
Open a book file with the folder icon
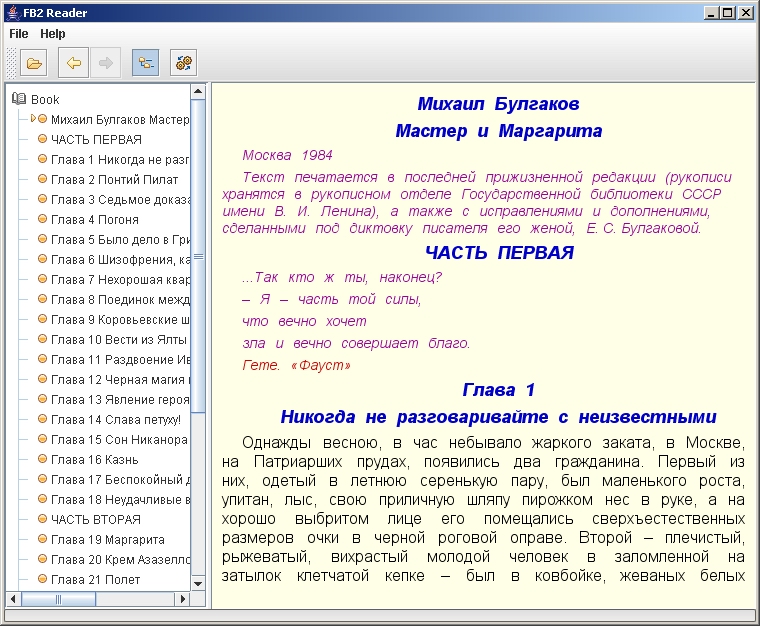point(34,63)
